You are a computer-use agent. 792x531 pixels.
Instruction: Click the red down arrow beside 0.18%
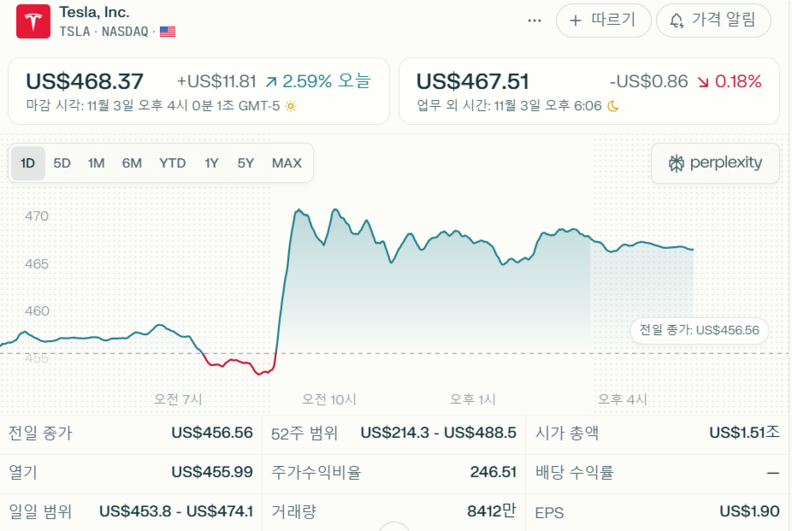click(704, 81)
